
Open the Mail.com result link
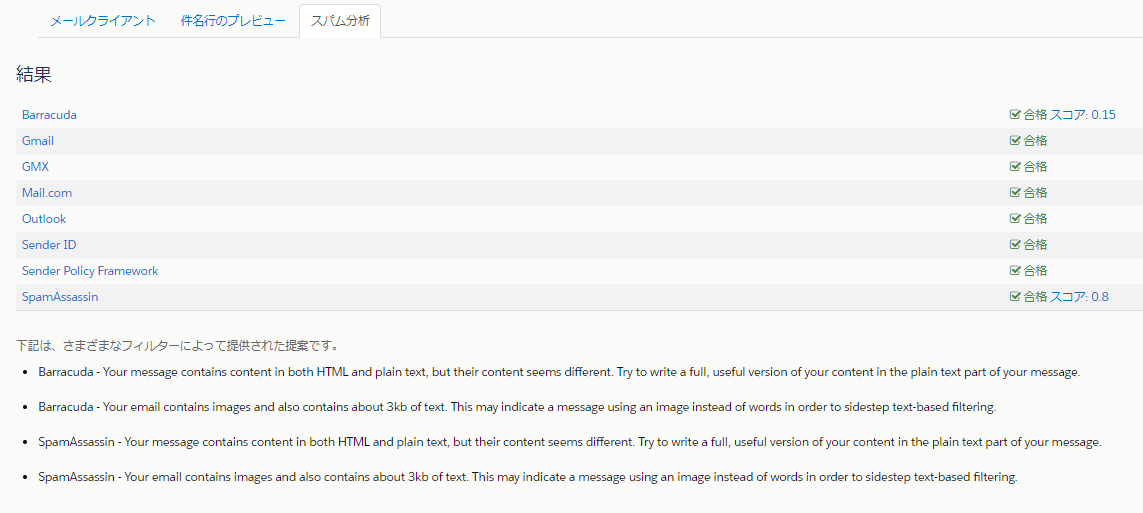point(47,193)
